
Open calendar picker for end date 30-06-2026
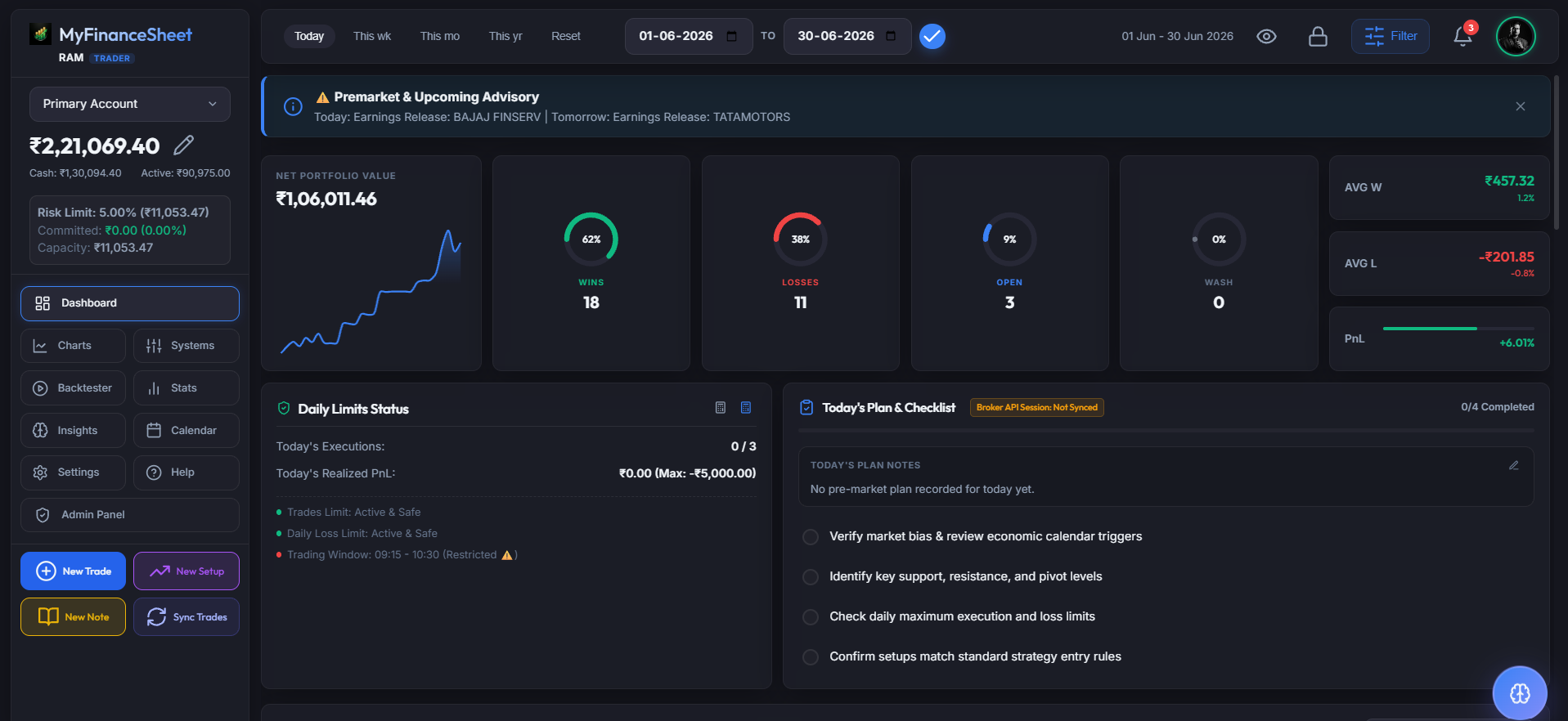(x=891, y=36)
